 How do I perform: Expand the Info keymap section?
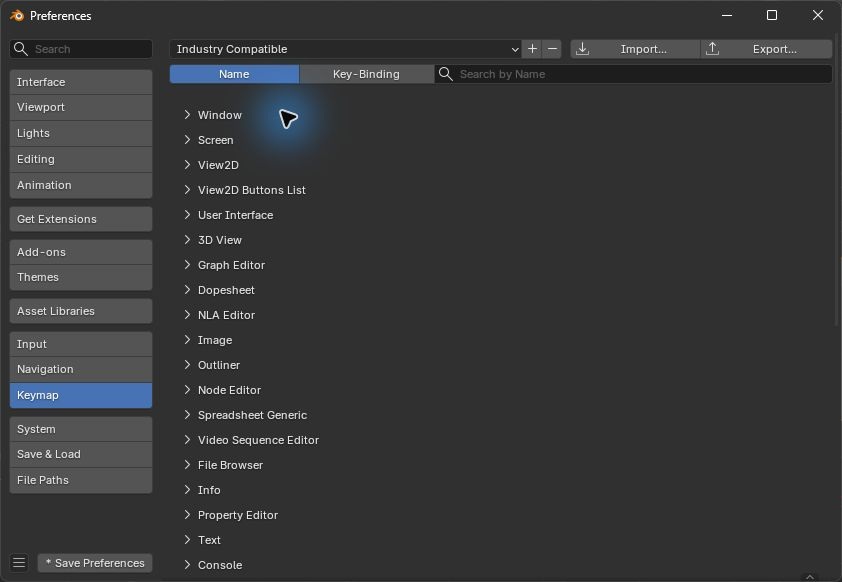(187, 490)
